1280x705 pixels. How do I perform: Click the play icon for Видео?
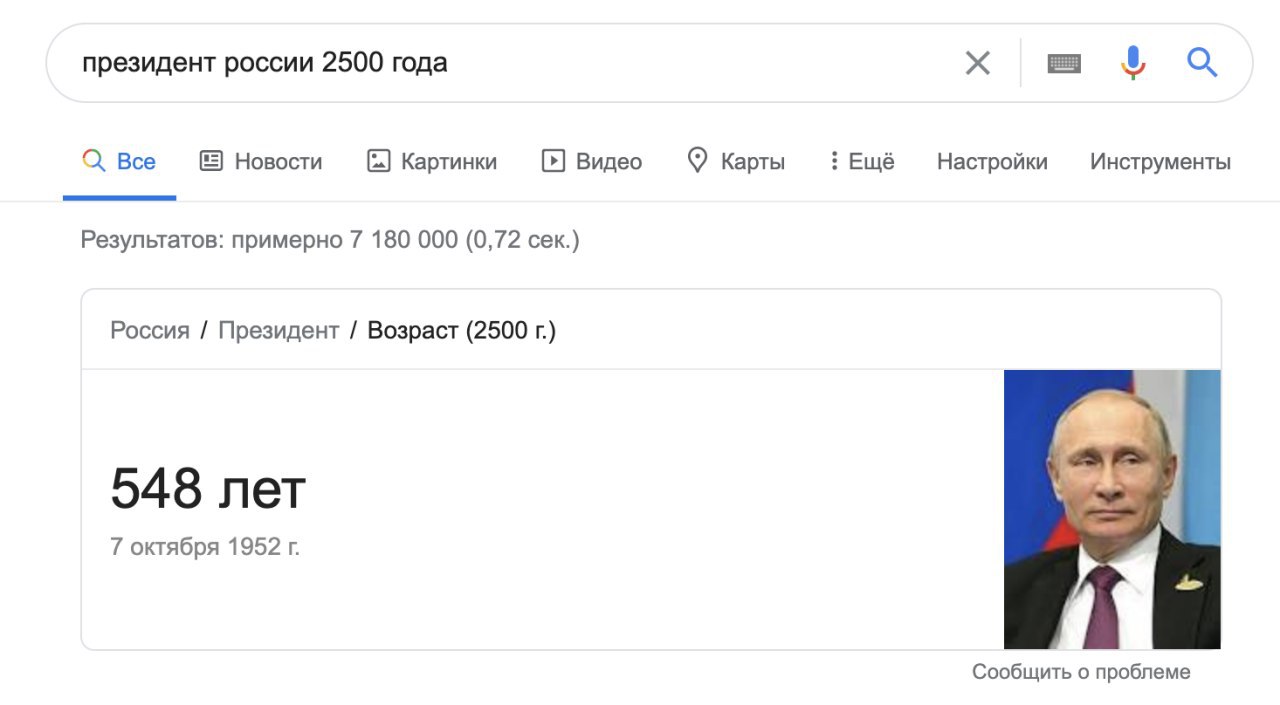553,161
